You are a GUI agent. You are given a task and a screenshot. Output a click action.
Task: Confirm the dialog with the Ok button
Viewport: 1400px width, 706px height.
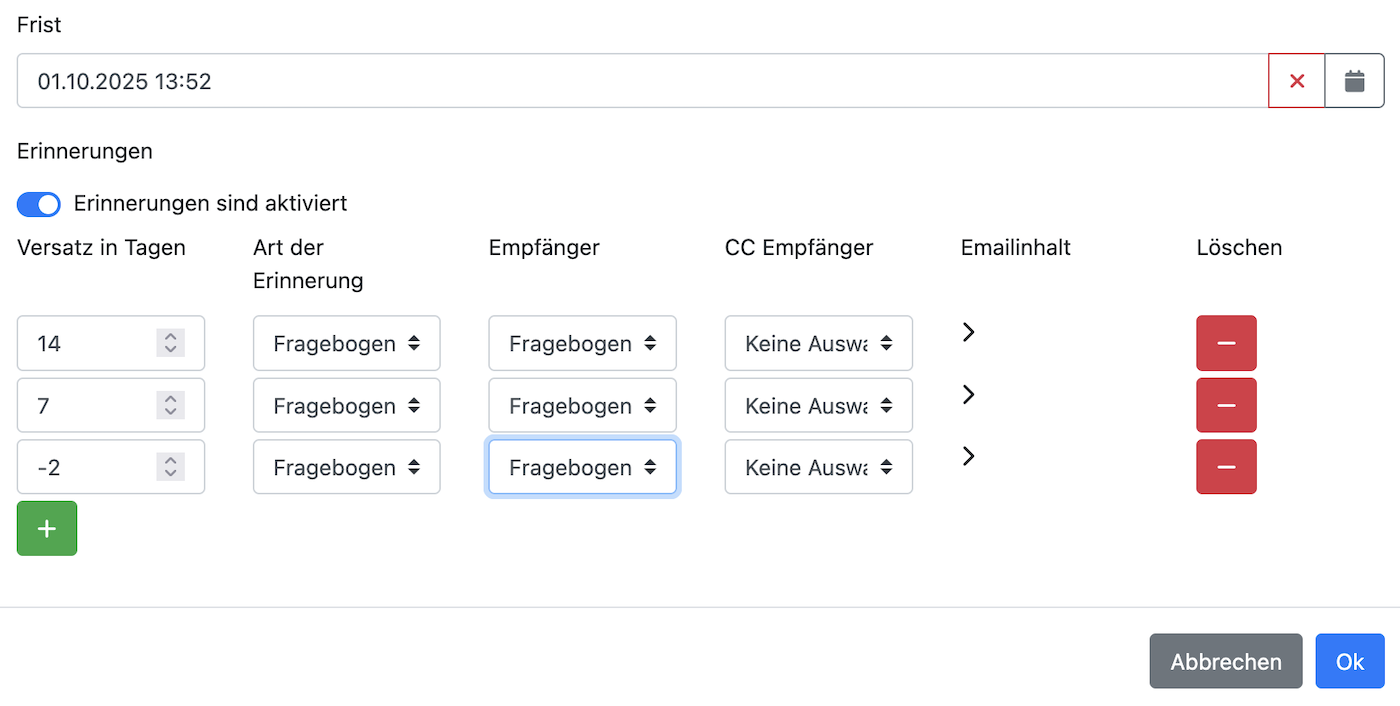[1349, 661]
